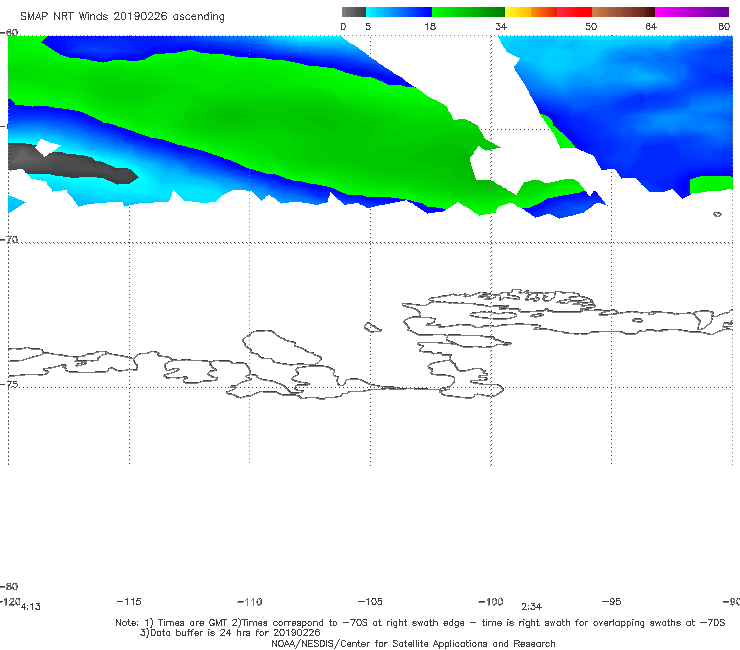Click the longitude label '-100'
740x650 pixels.
click(x=491, y=601)
